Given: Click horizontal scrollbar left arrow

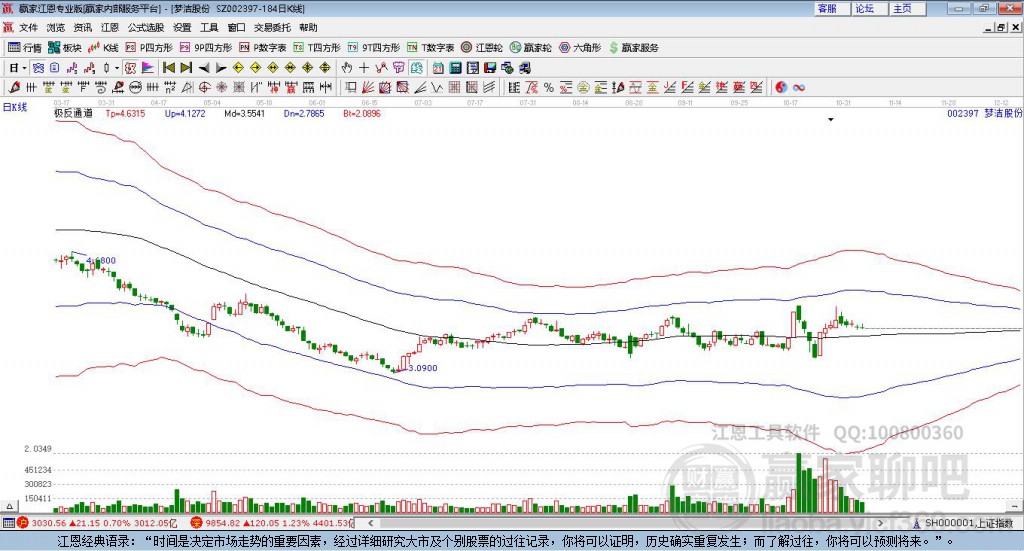Looking at the screenshot, I should (370, 523).
